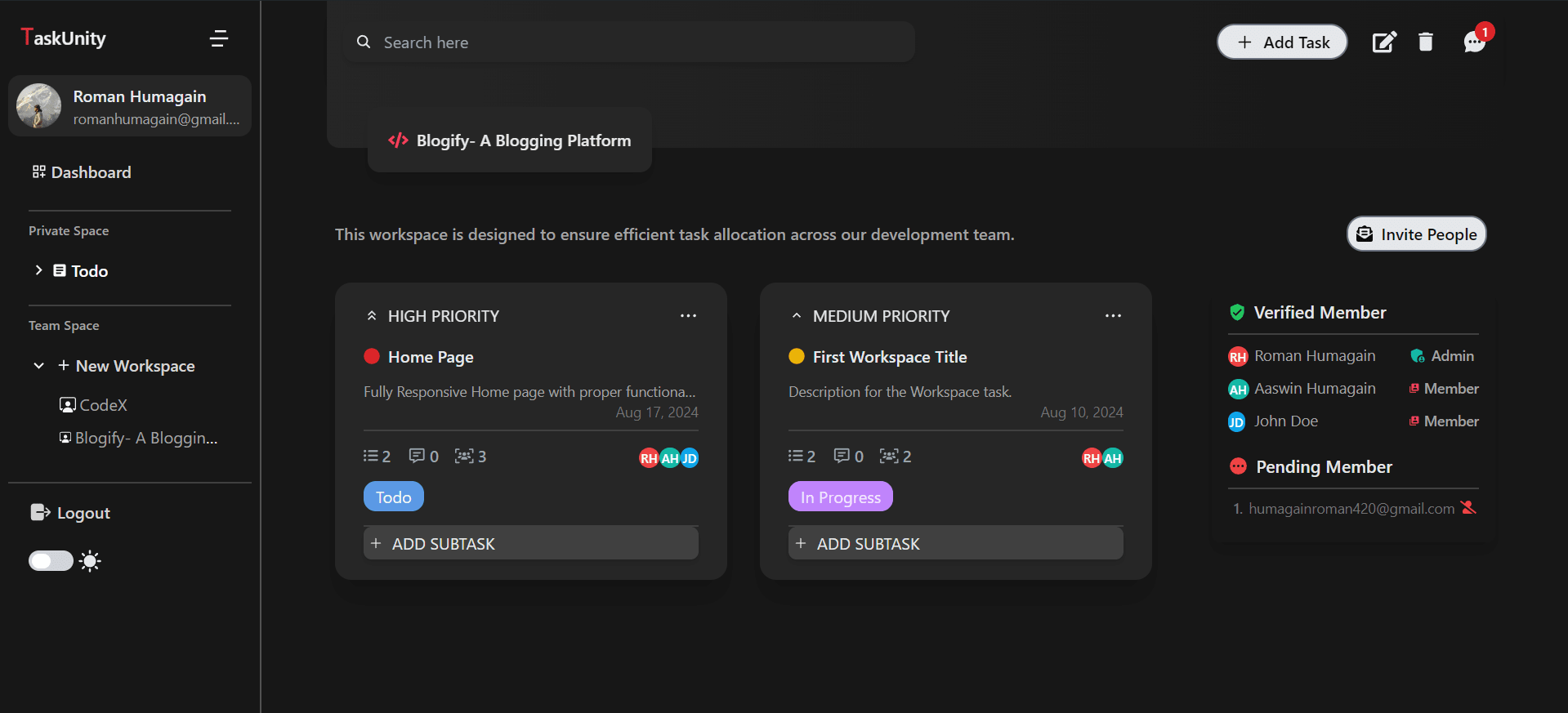Click the In Progress status tag

[x=841, y=497]
